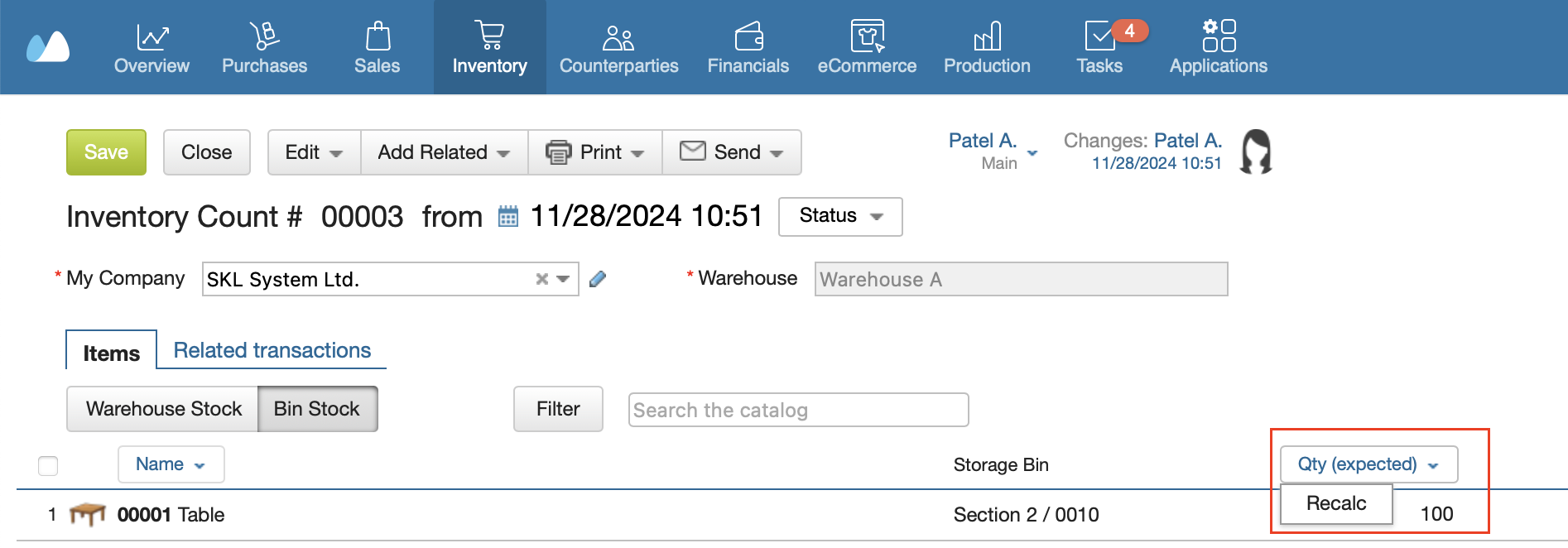Screen dimensions: 1568x548
Task: Open the eCommerce section
Action: [x=867, y=47]
